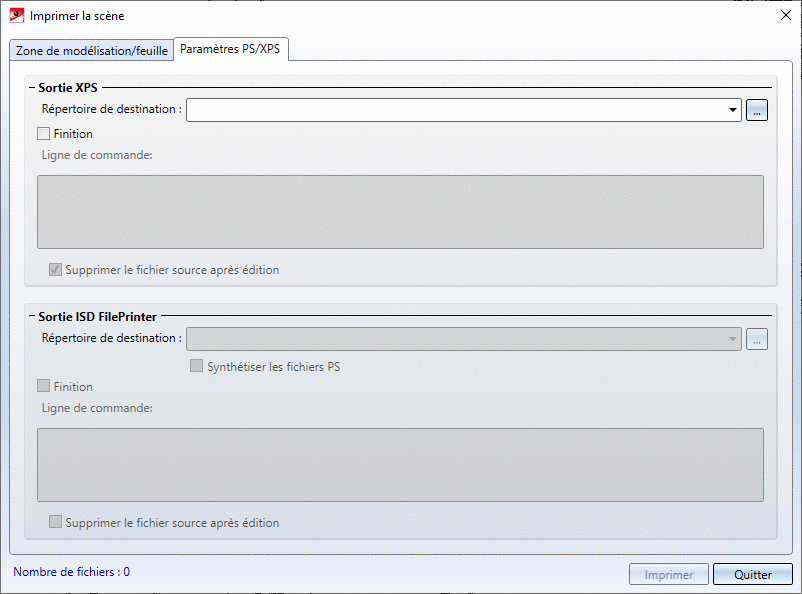Toggle Supprimer le fichier source in Sortie XPS
The height and width of the screenshot is (594, 802).
pyautogui.click(x=56, y=270)
